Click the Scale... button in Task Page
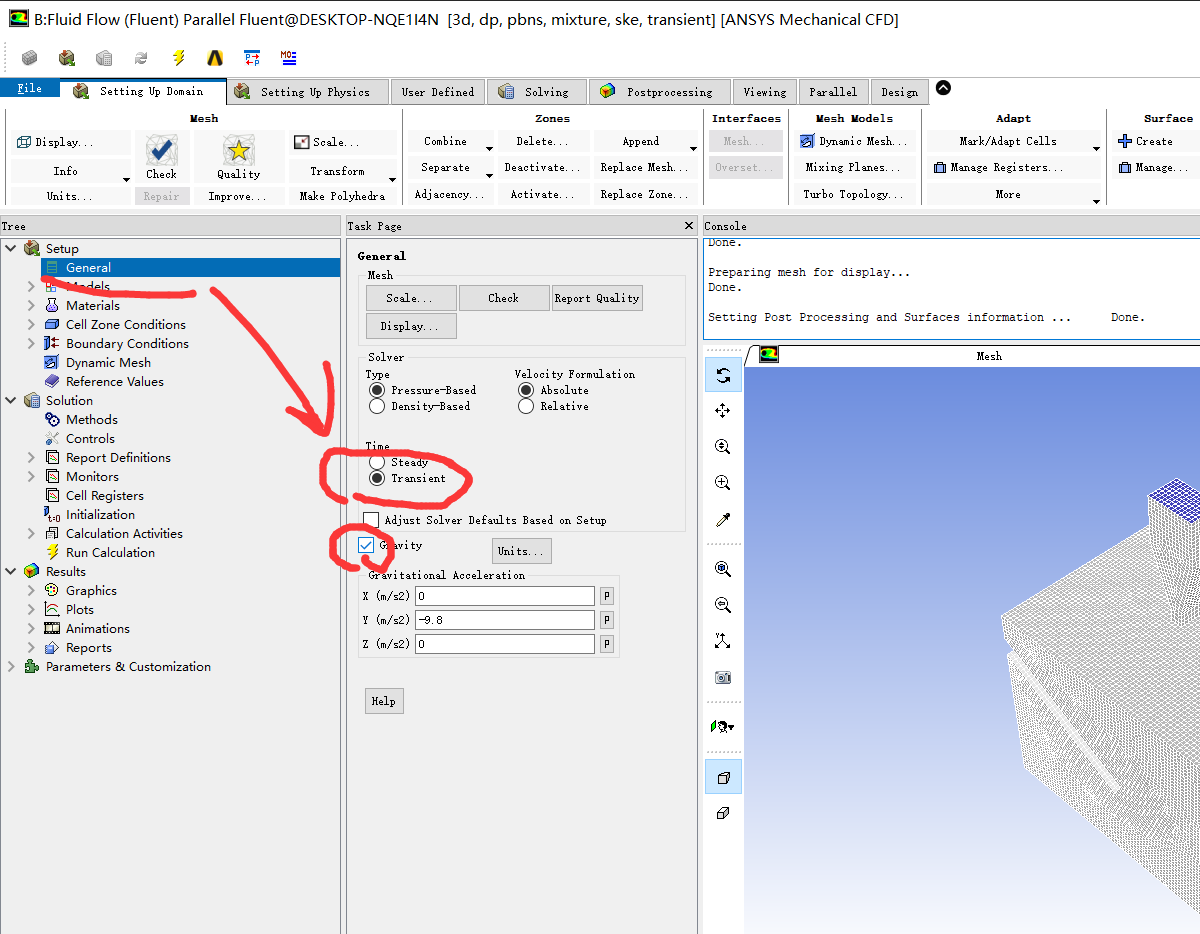The width and height of the screenshot is (1200, 934). click(409, 298)
